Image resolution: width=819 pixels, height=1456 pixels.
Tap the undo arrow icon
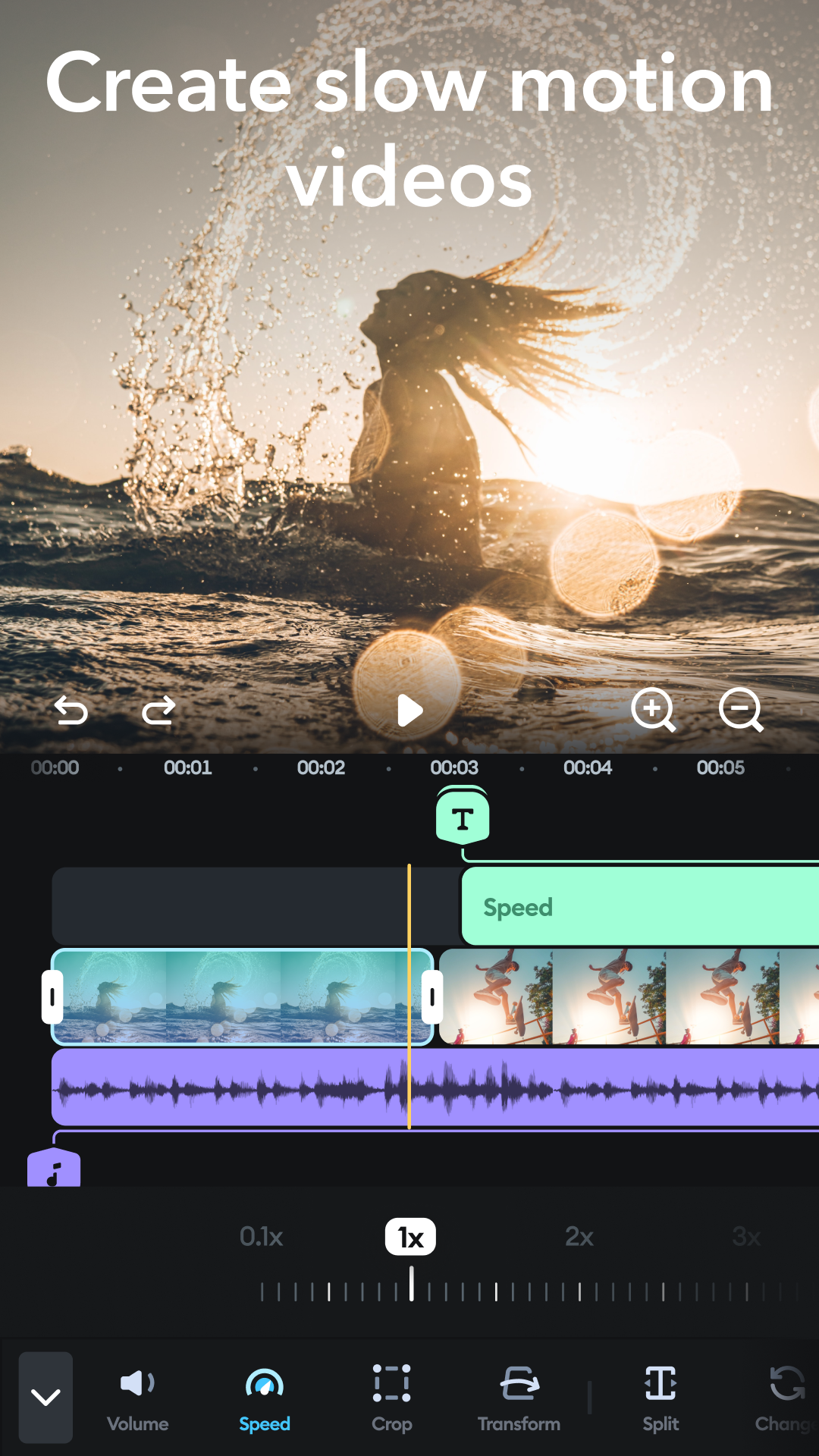tap(71, 711)
